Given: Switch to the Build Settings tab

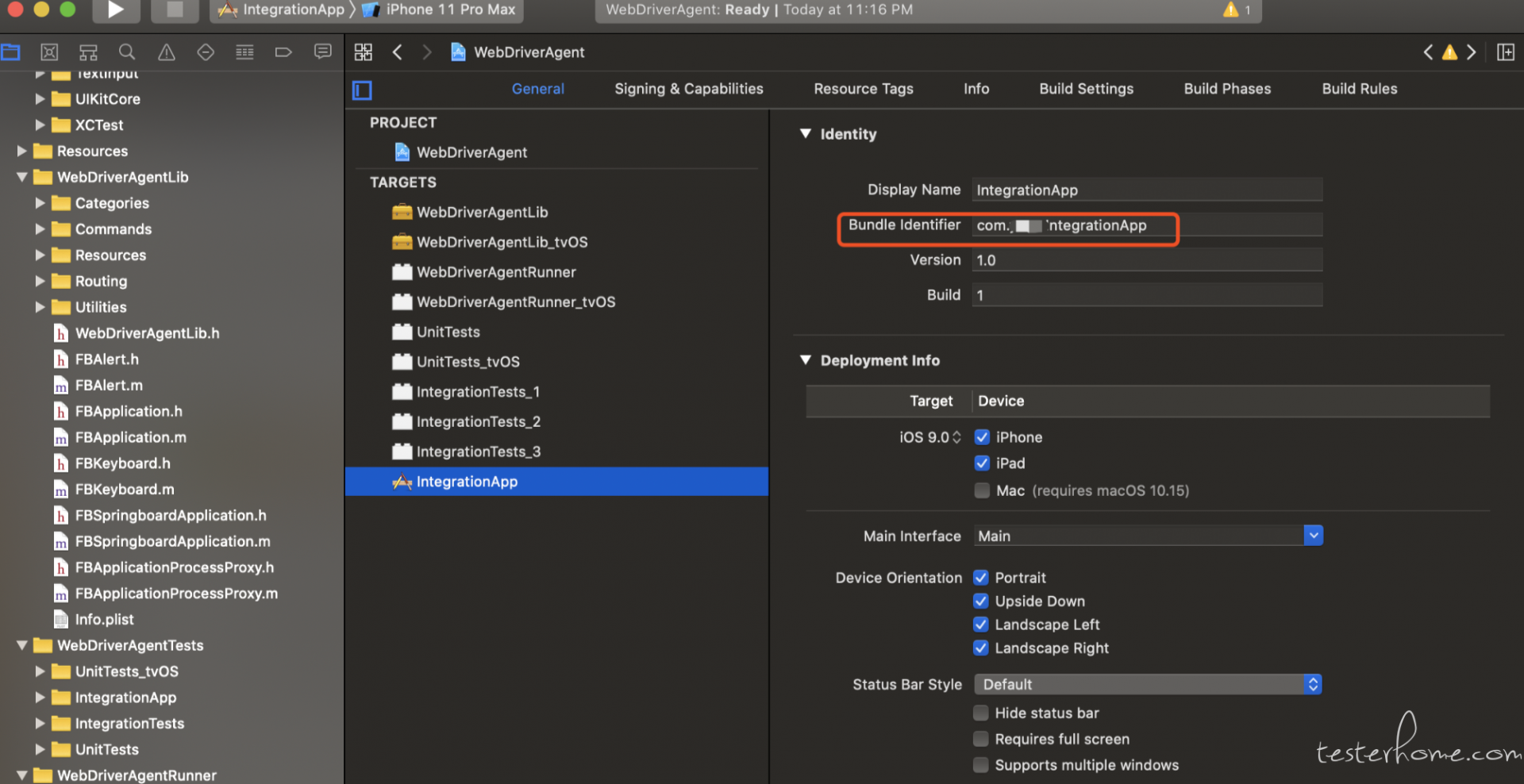Looking at the screenshot, I should pyautogui.click(x=1087, y=89).
